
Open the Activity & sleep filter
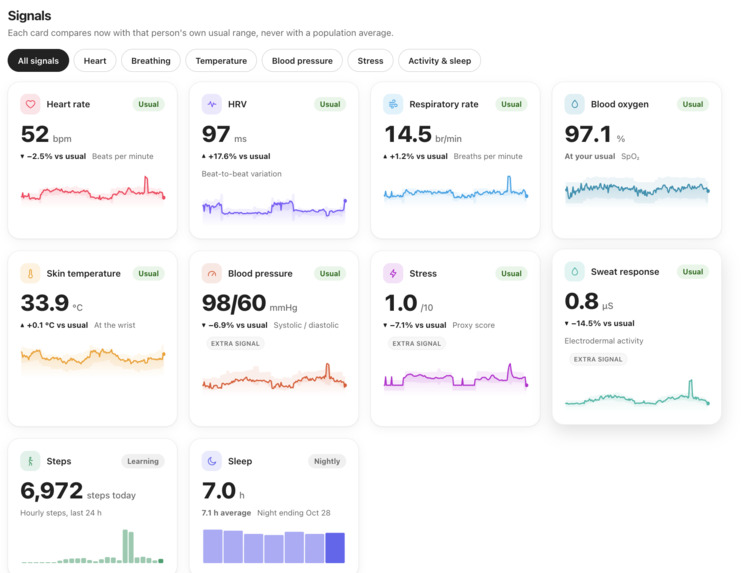pyautogui.click(x=440, y=61)
